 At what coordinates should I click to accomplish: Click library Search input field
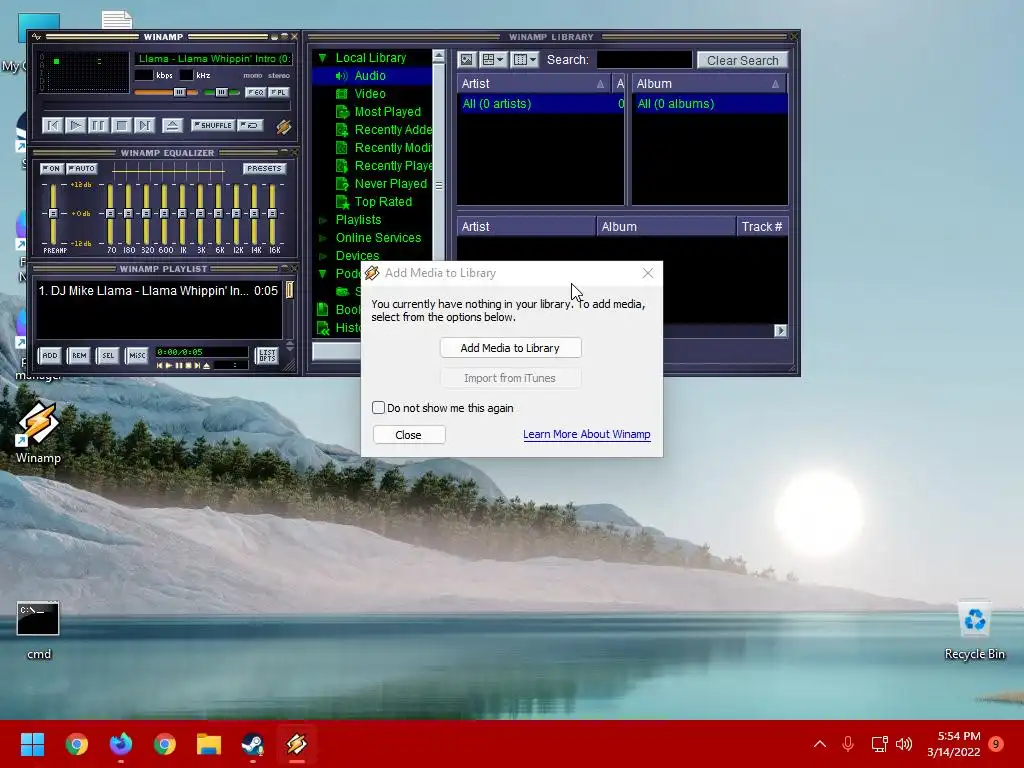pyautogui.click(x=644, y=60)
